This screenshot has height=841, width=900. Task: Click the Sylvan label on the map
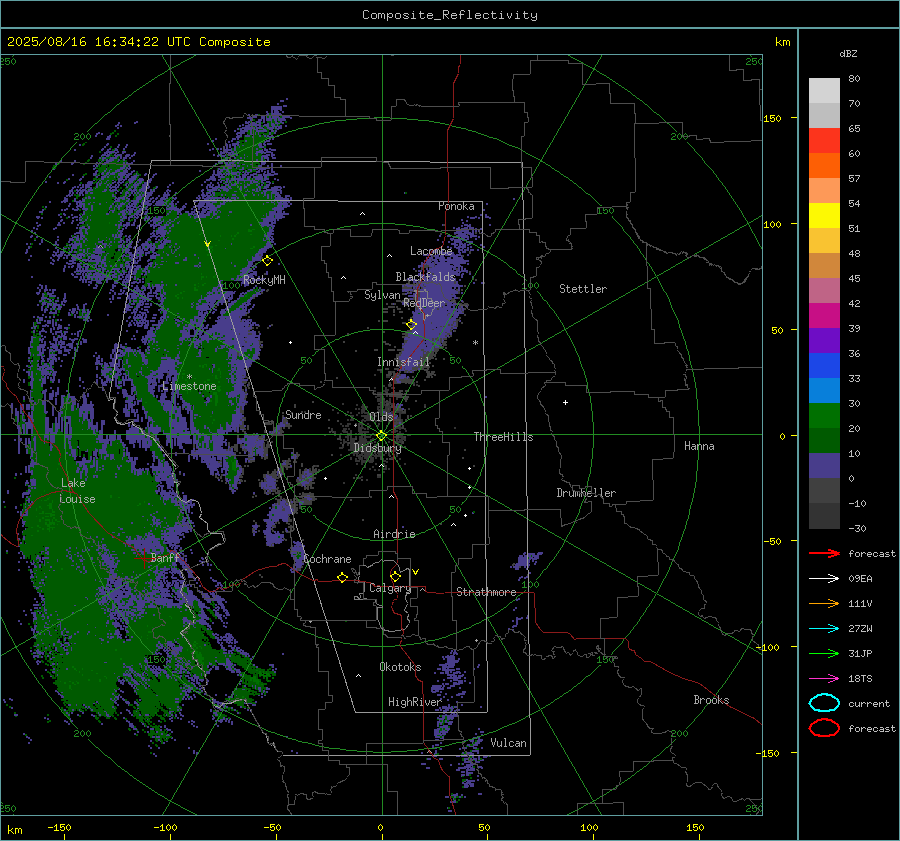click(x=382, y=295)
